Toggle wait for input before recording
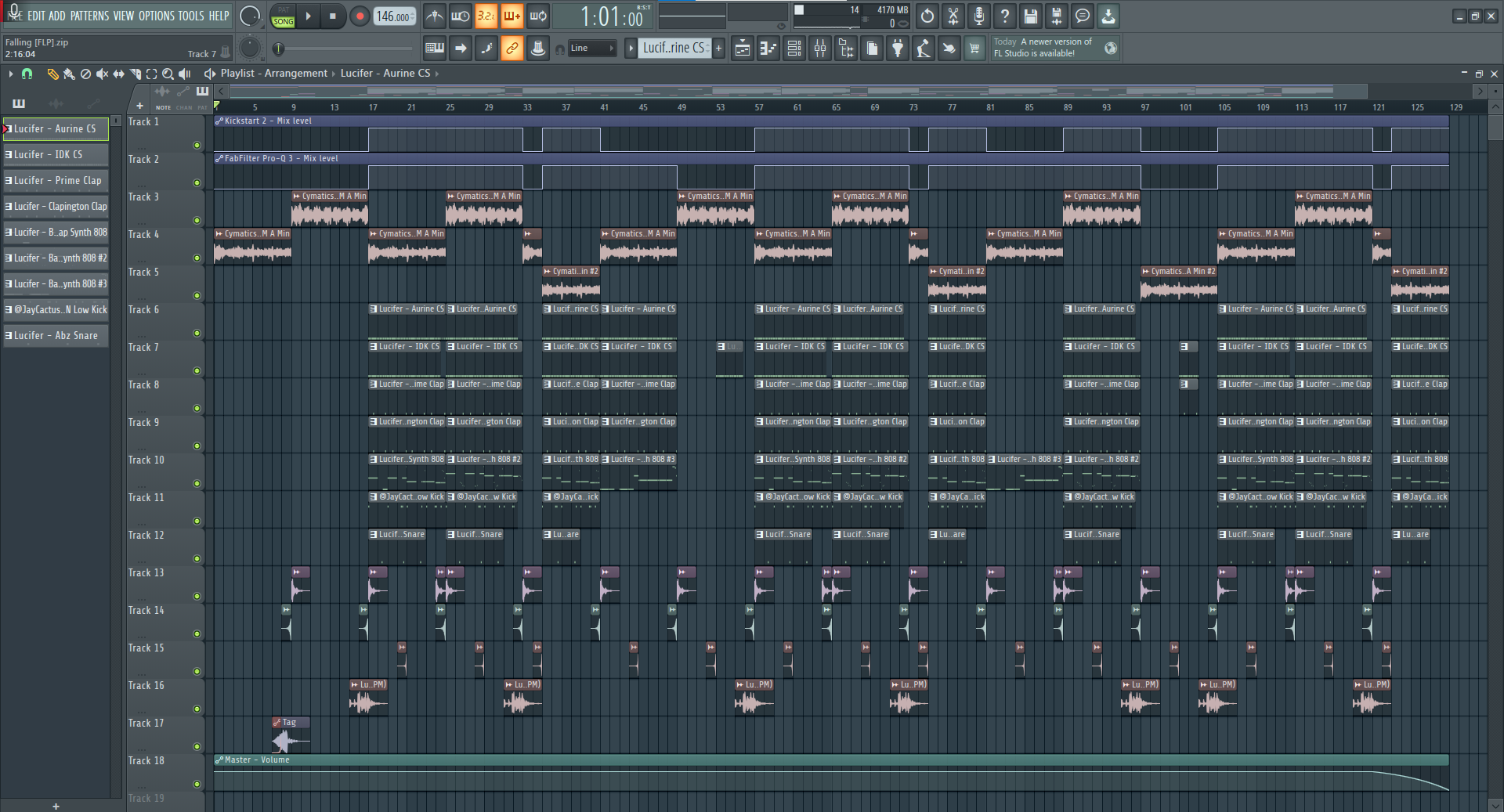The image size is (1504, 812). pos(460,16)
